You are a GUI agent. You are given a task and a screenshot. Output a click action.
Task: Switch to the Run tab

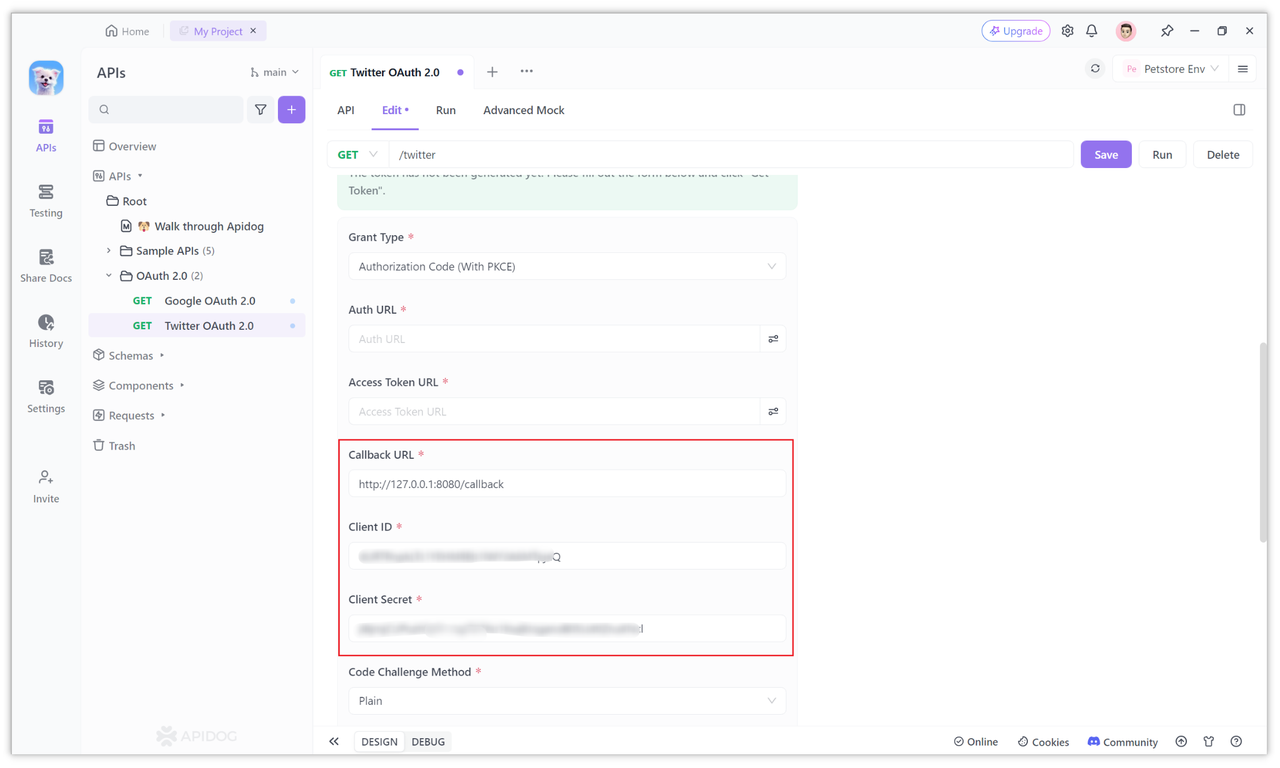tap(446, 110)
